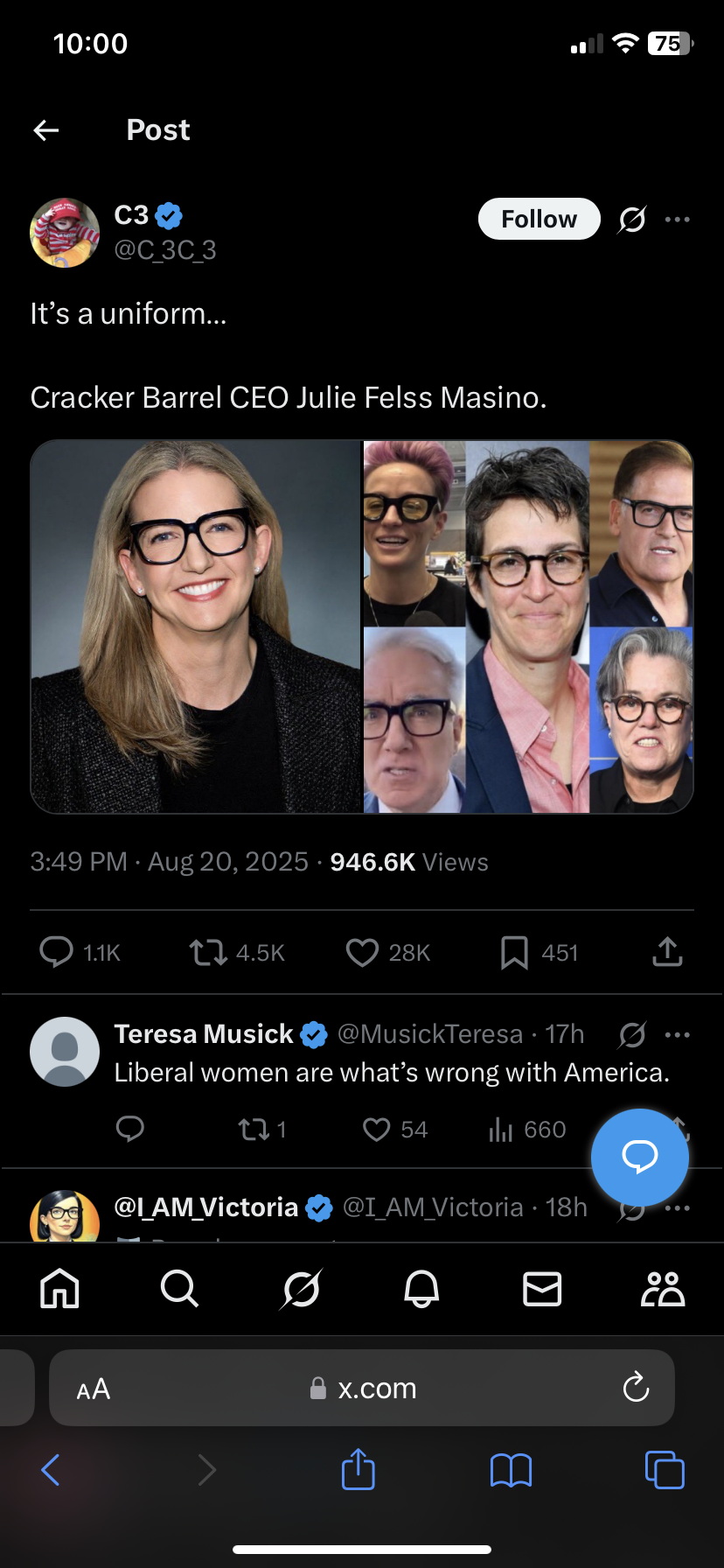The height and width of the screenshot is (1568, 724).
Task: Open the Search tab in bottom navigation
Action: click(x=180, y=1289)
